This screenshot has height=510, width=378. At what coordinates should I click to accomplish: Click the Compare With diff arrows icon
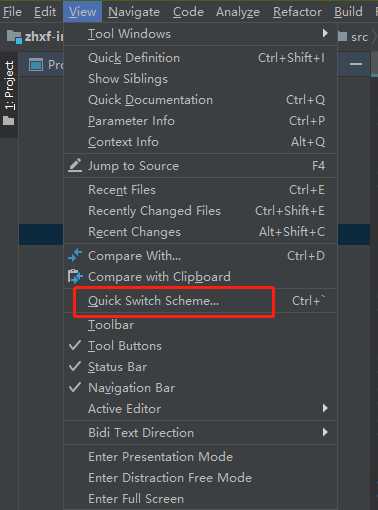pos(75,256)
